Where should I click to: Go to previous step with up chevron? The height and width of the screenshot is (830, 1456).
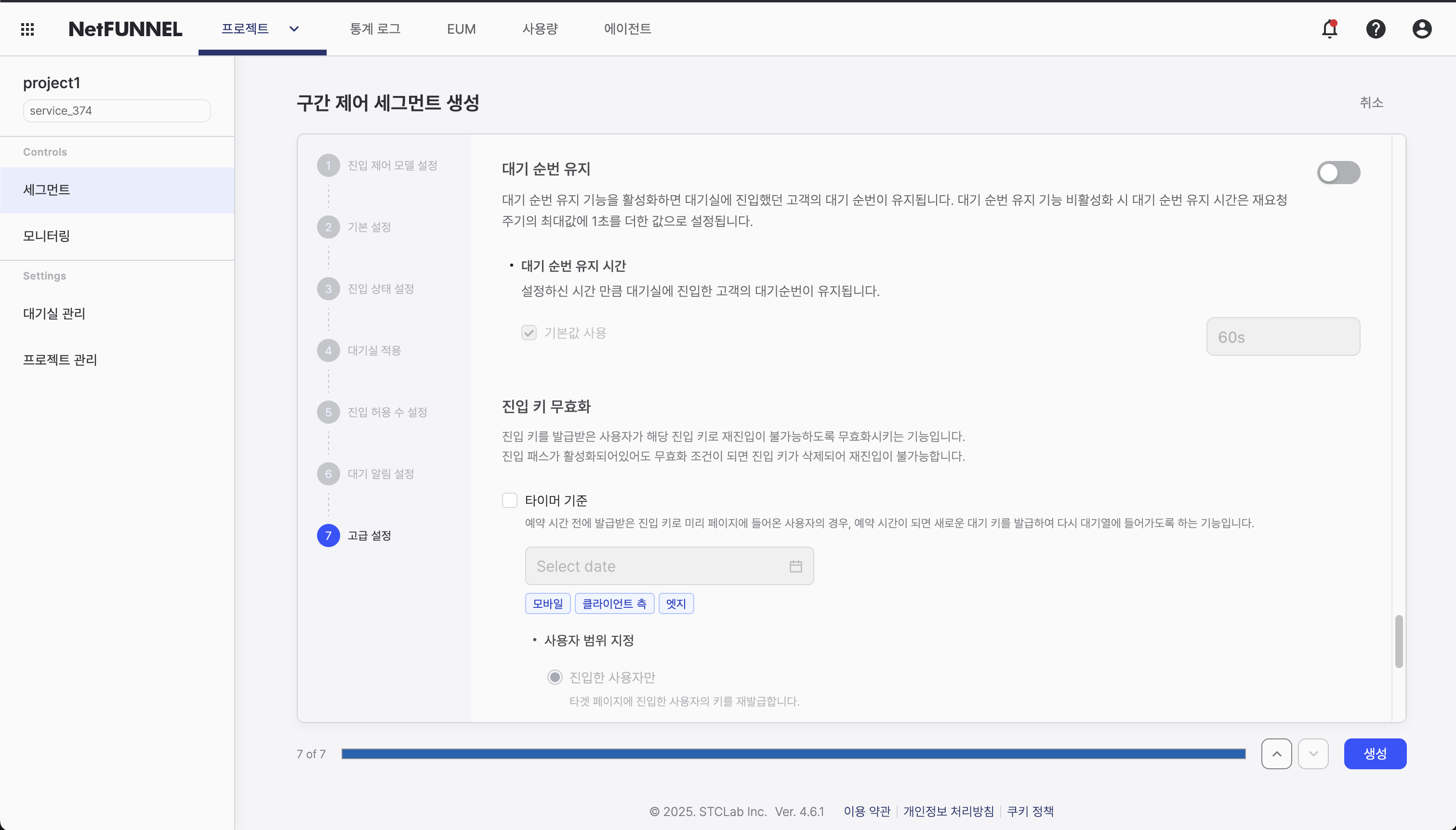(1276, 754)
